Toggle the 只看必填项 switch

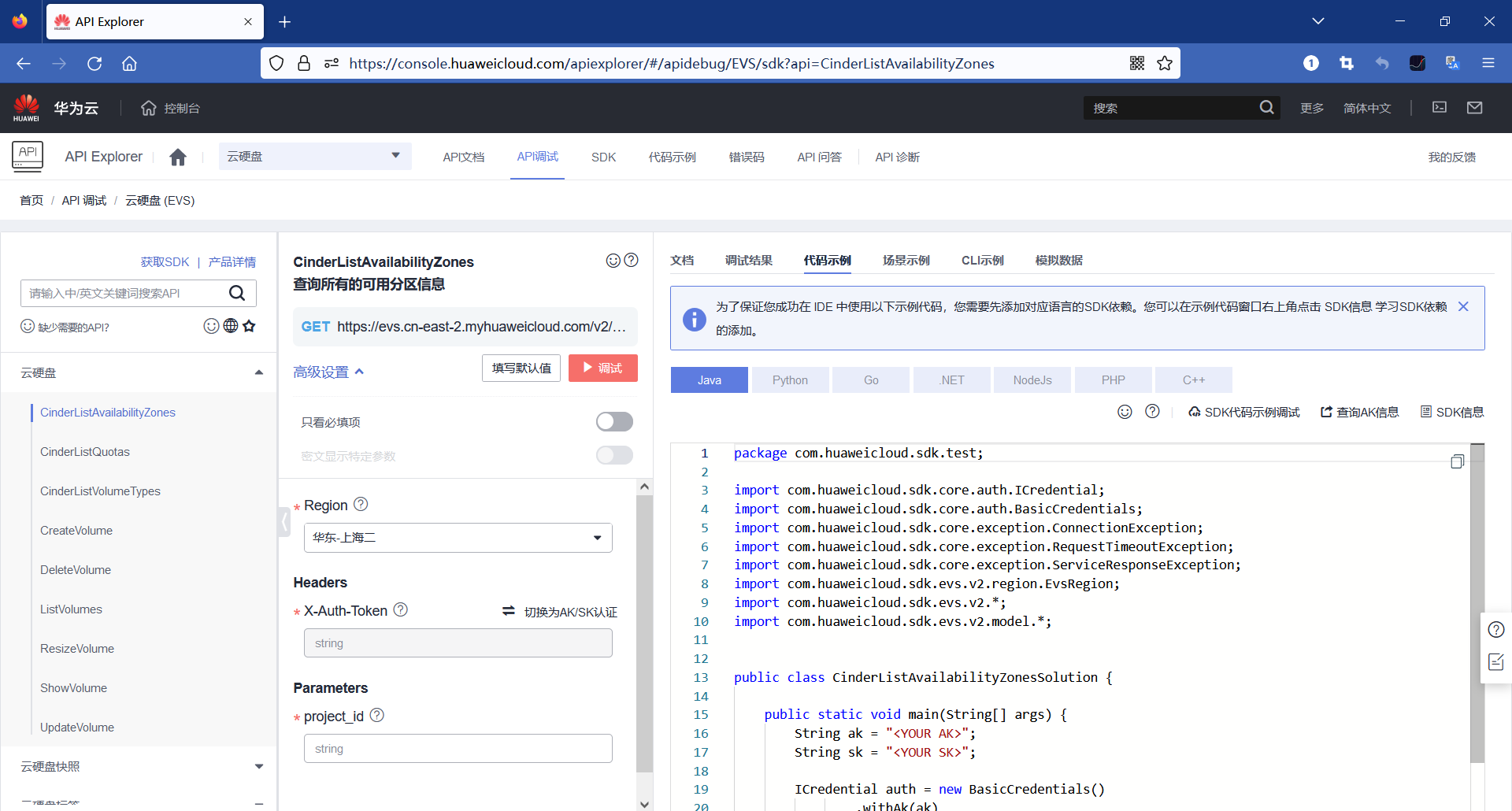614,422
